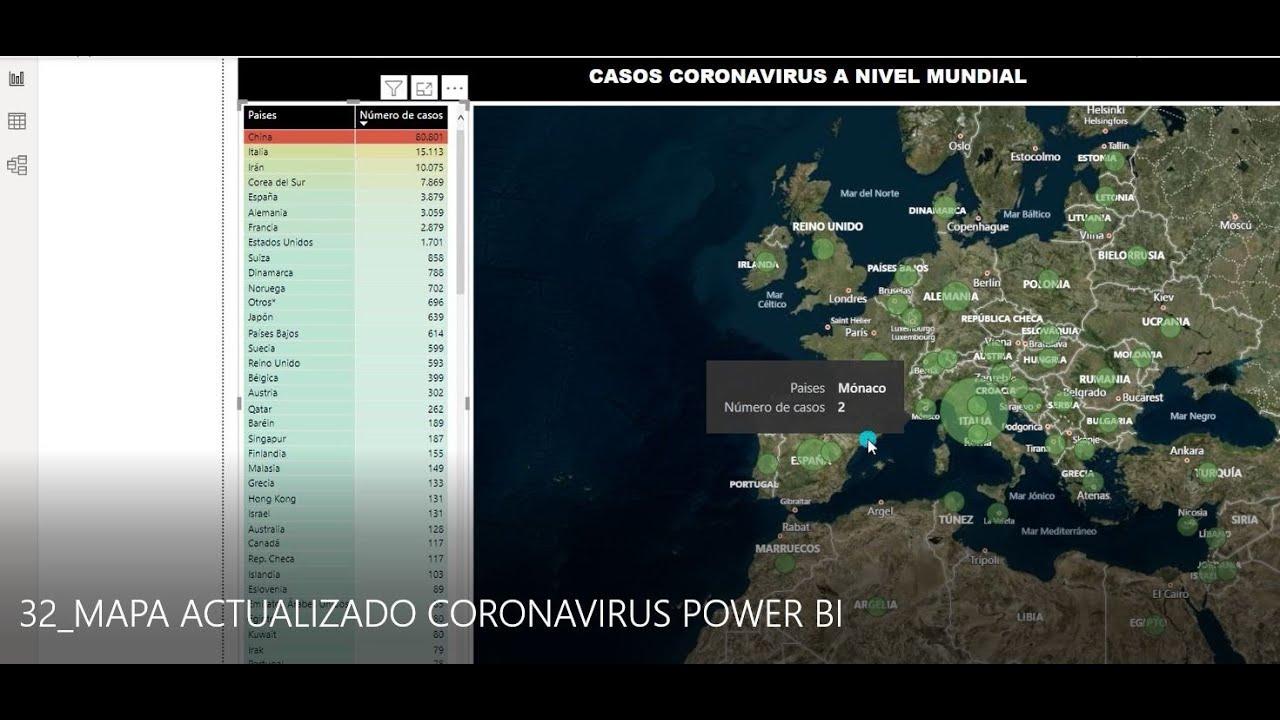Select the Francia row in the table

point(346,227)
